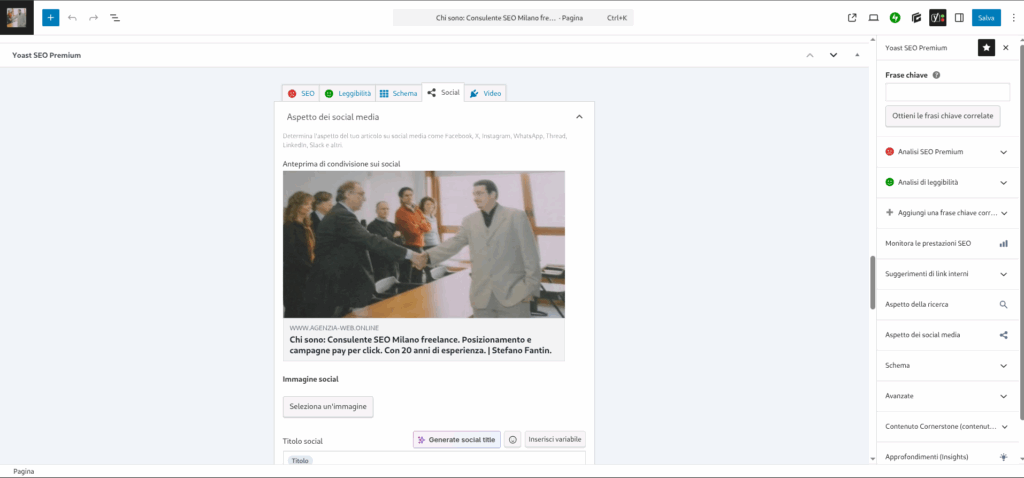Expand the Contenuto Cornerstone section
This screenshot has width=1024, height=478.
pos(947,426)
